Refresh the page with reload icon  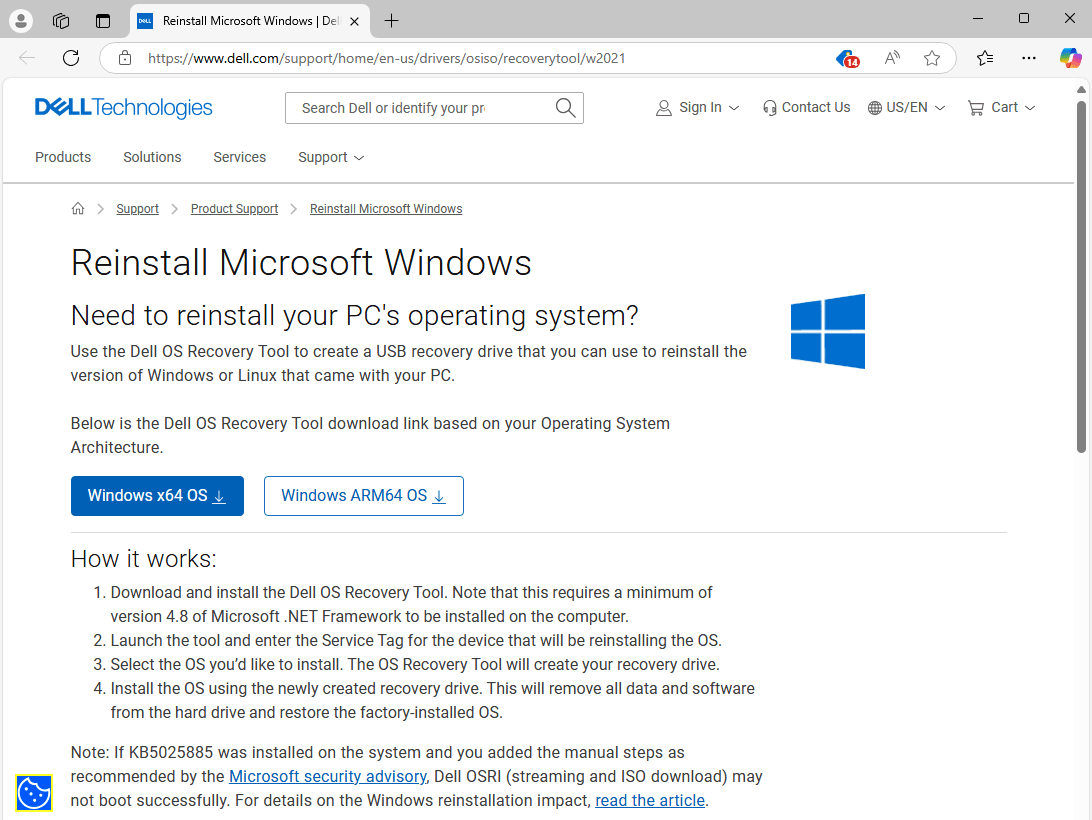pyautogui.click(x=71, y=58)
